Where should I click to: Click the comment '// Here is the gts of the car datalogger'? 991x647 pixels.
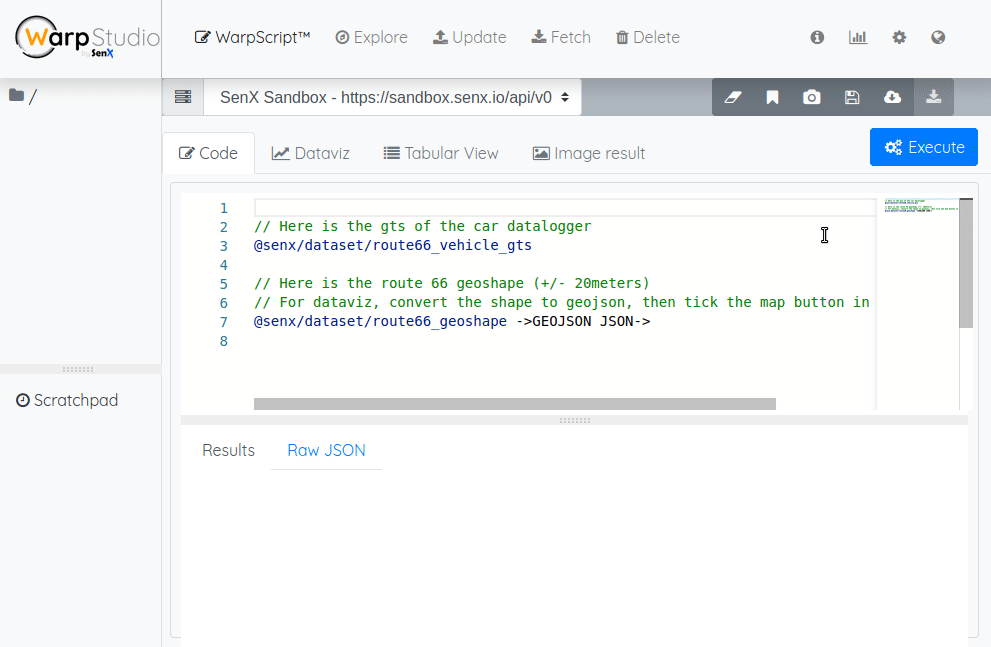(x=422, y=226)
